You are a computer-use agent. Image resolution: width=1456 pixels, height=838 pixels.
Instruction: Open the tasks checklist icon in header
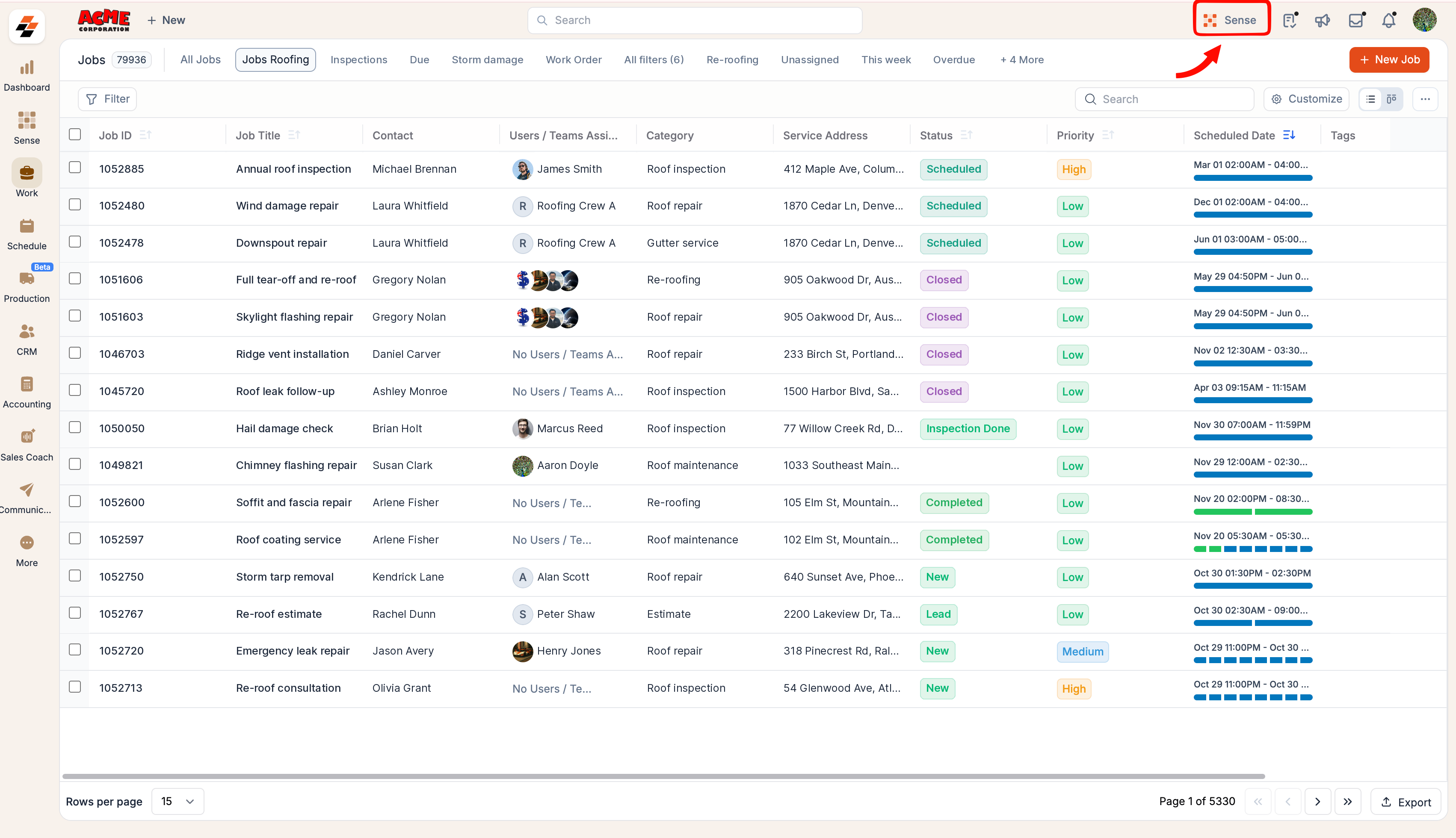point(1290,20)
